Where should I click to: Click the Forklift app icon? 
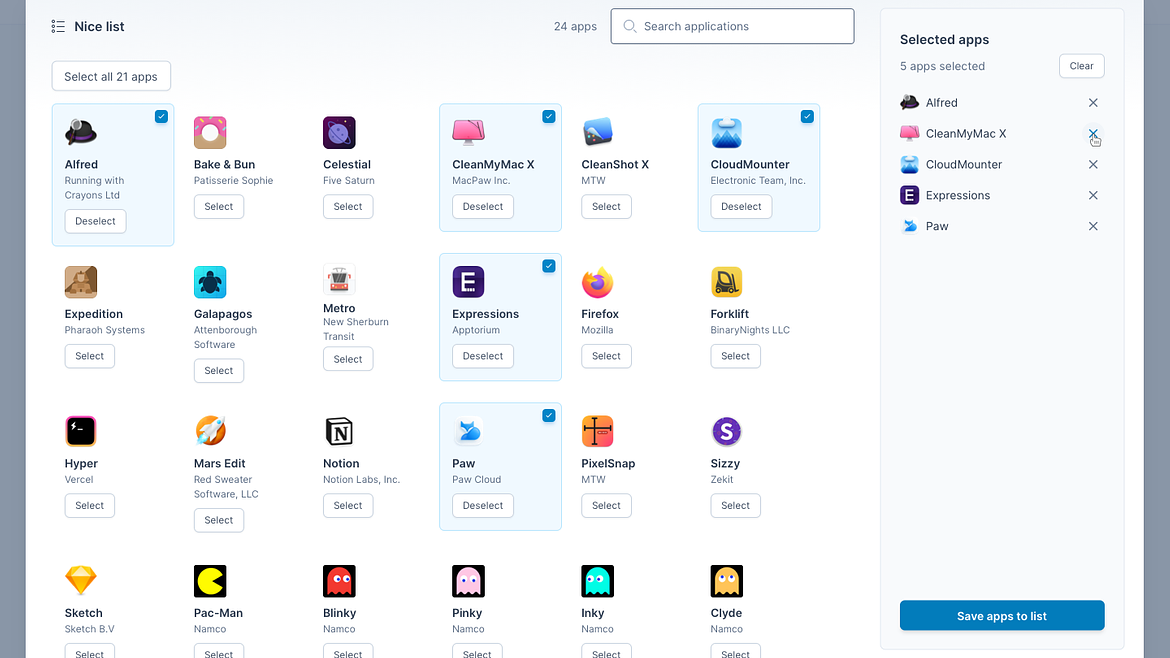point(727,282)
